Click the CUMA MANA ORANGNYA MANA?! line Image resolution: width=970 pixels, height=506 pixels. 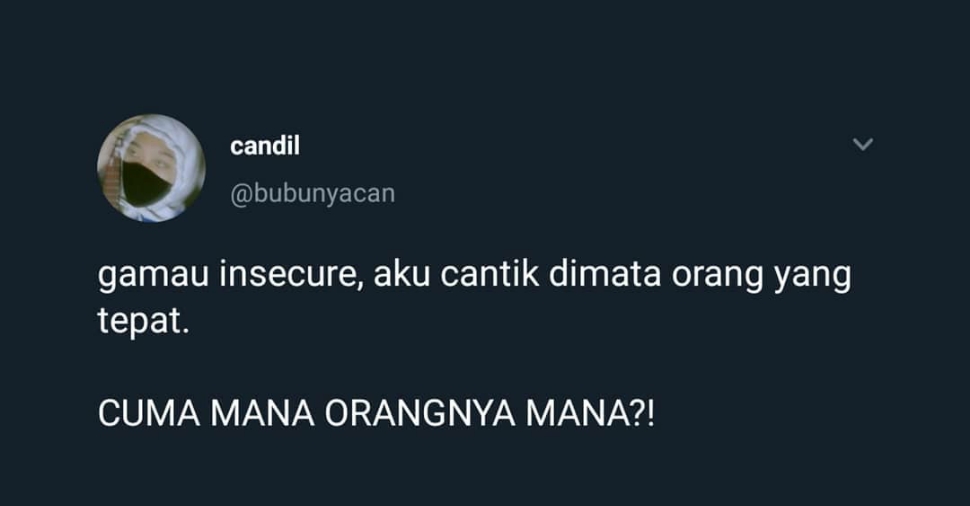pyautogui.click(x=376, y=414)
